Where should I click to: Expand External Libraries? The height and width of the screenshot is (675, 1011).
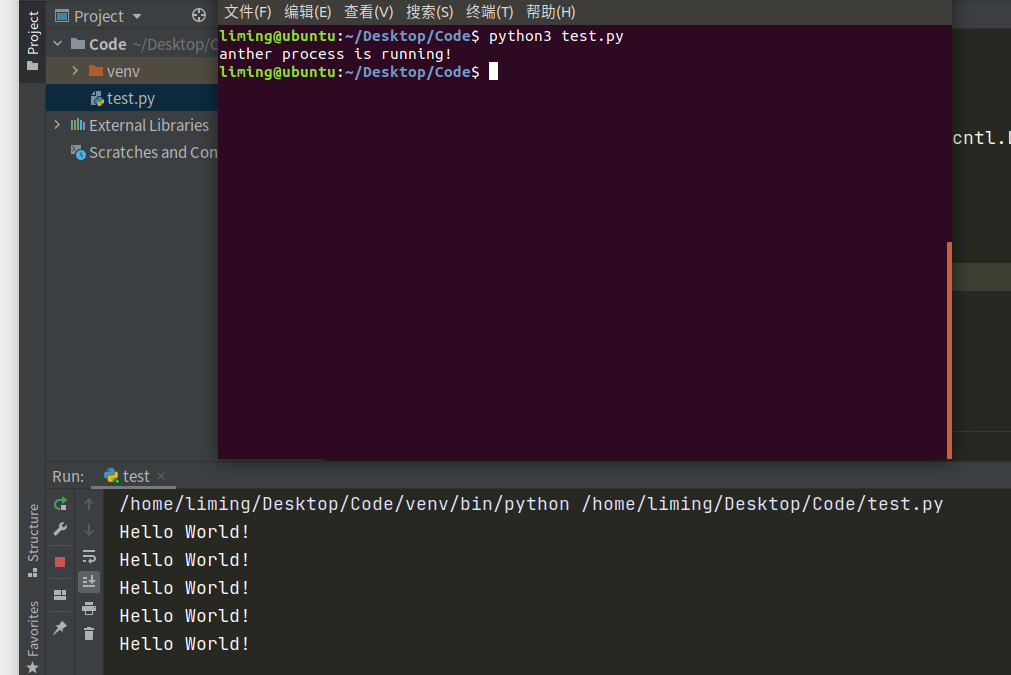[x=57, y=125]
